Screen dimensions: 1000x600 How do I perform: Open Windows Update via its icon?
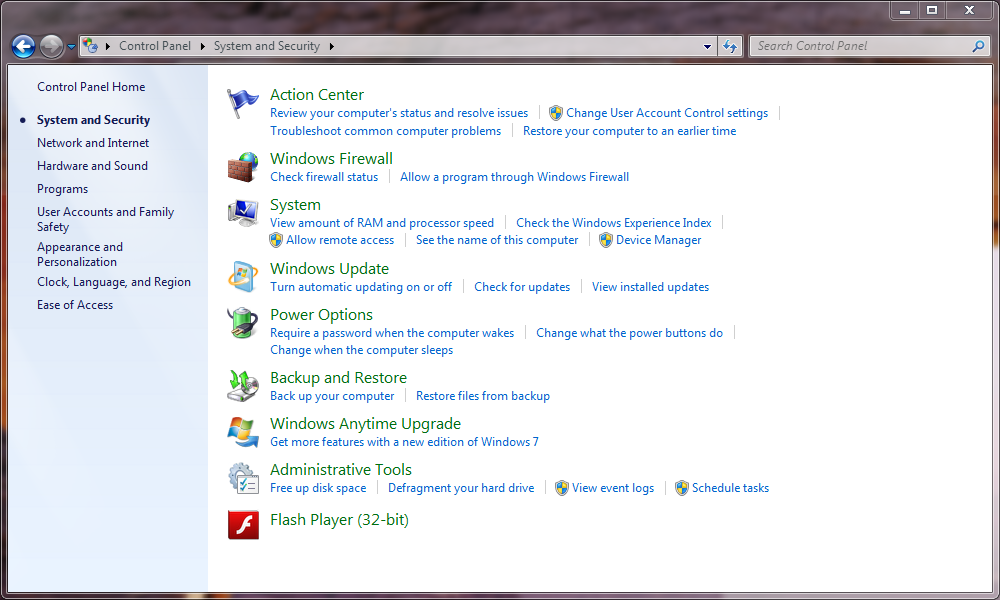(x=243, y=277)
